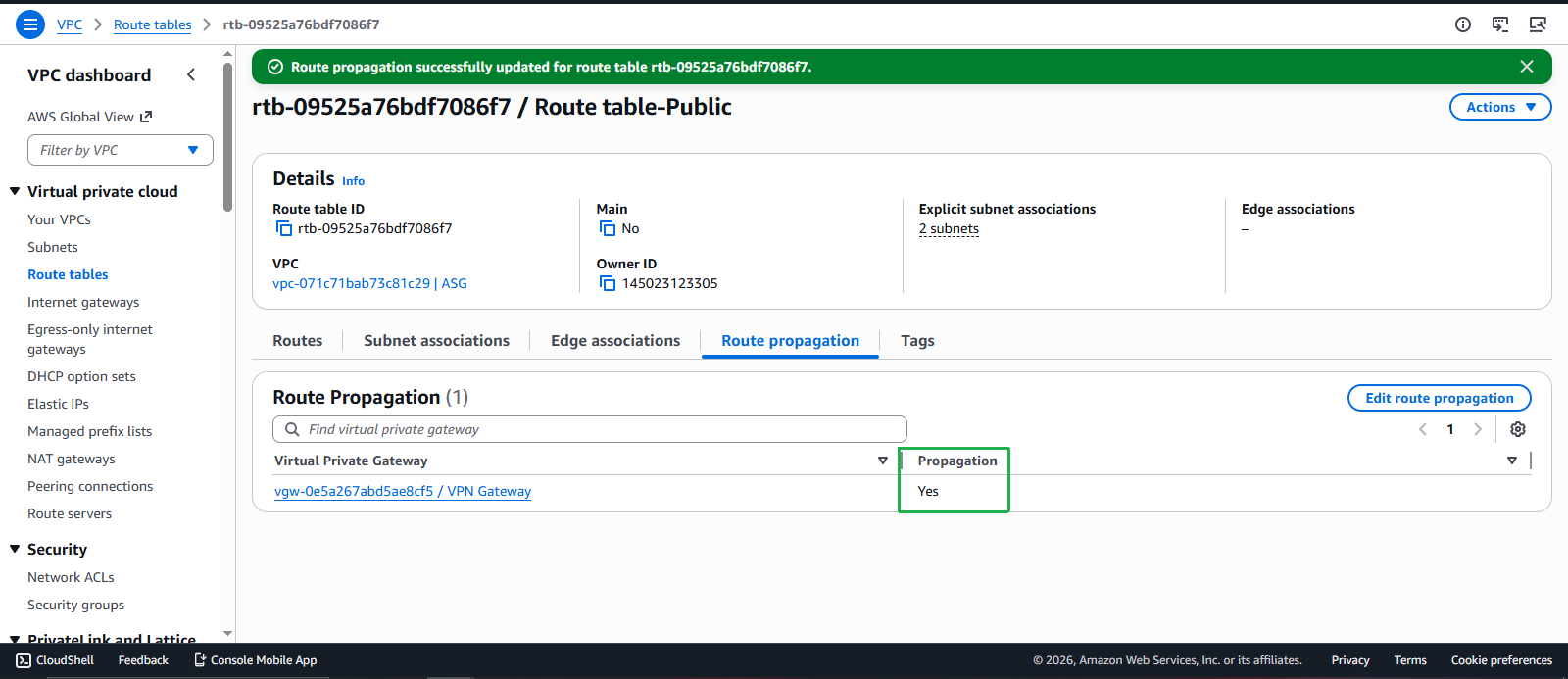The height and width of the screenshot is (679, 1568).
Task: Click the VPC dashboard heading
Action: [89, 75]
